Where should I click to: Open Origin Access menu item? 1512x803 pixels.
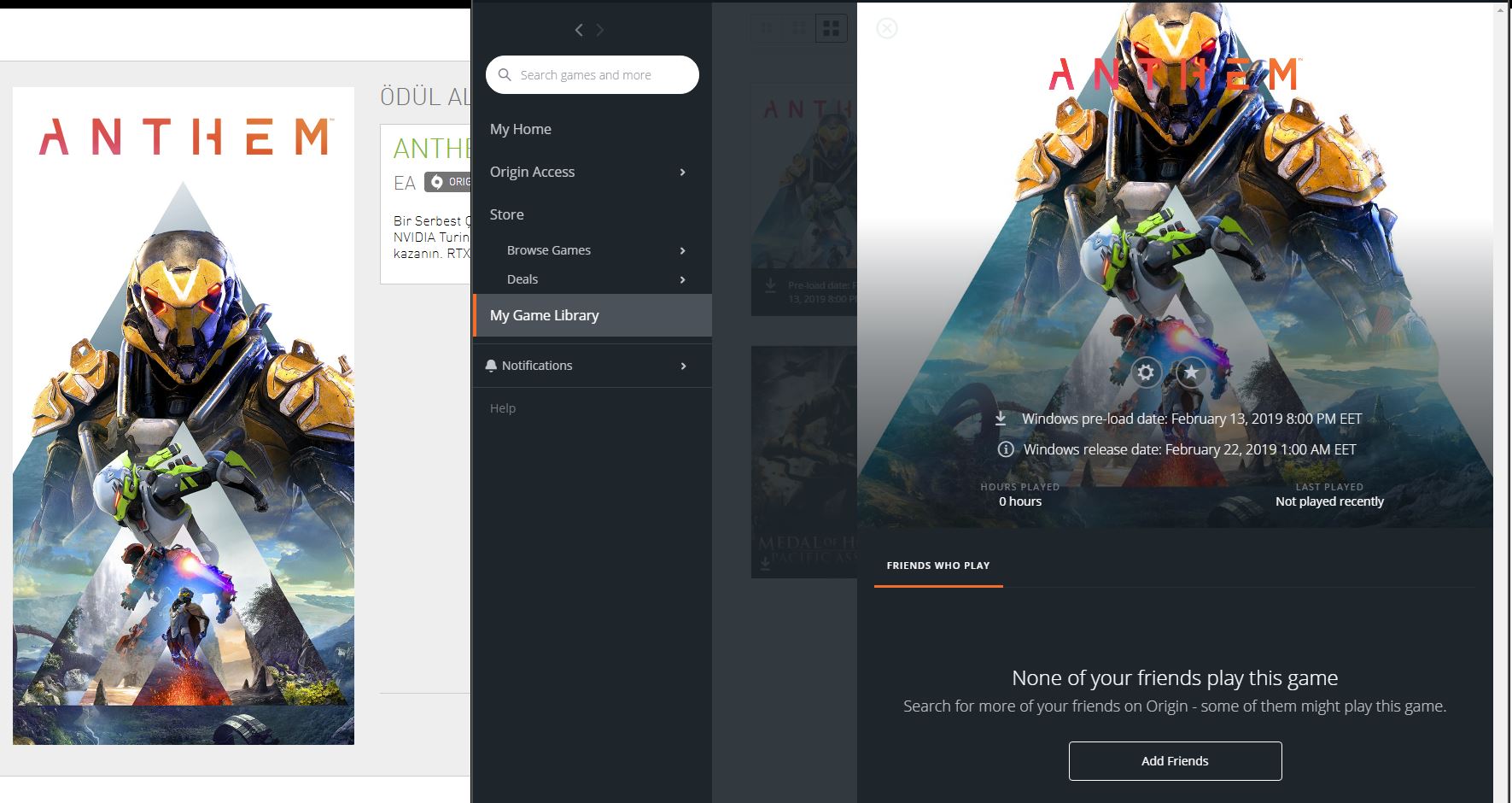532,172
